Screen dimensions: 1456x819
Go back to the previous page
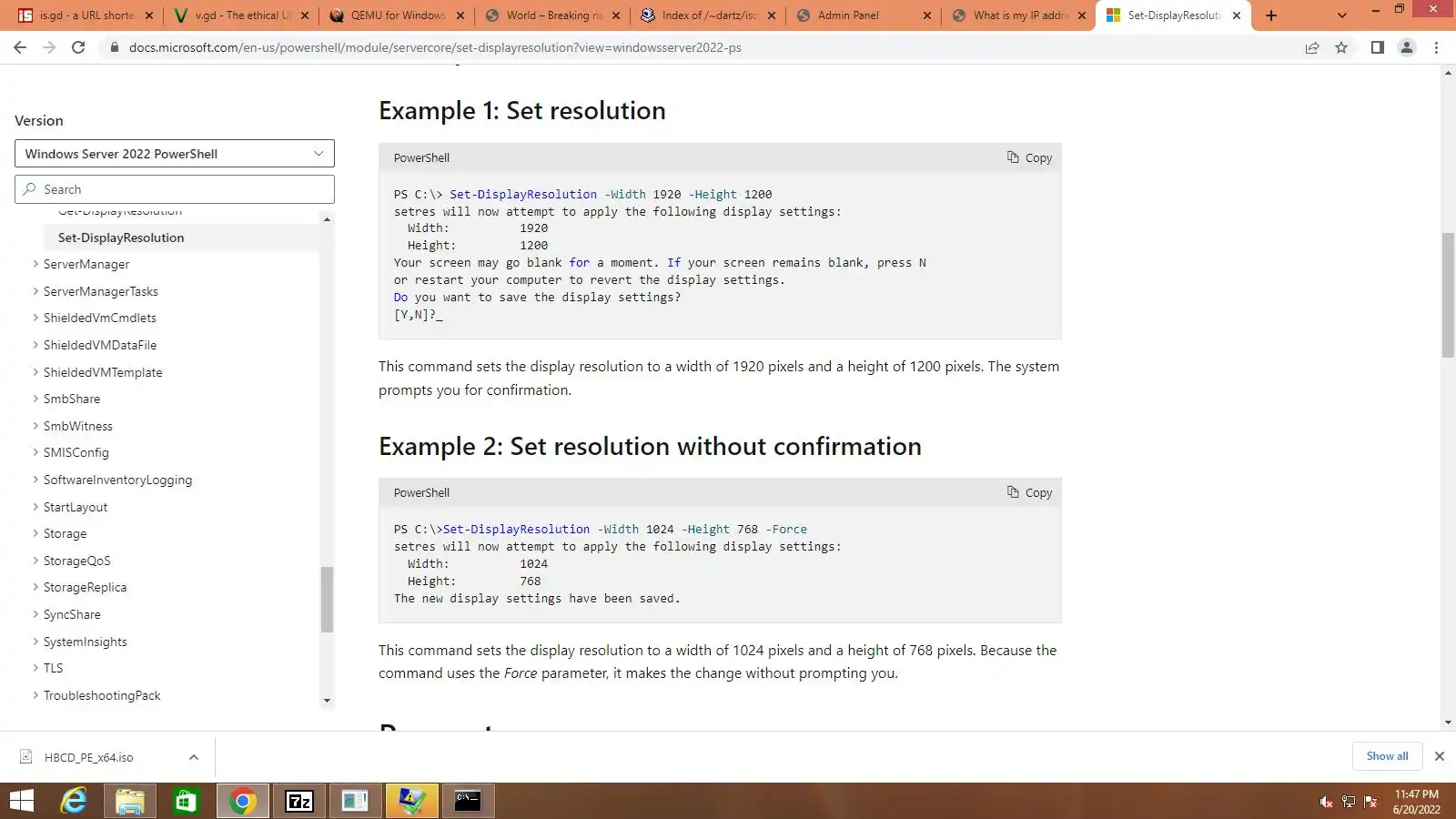pos(20,47)
